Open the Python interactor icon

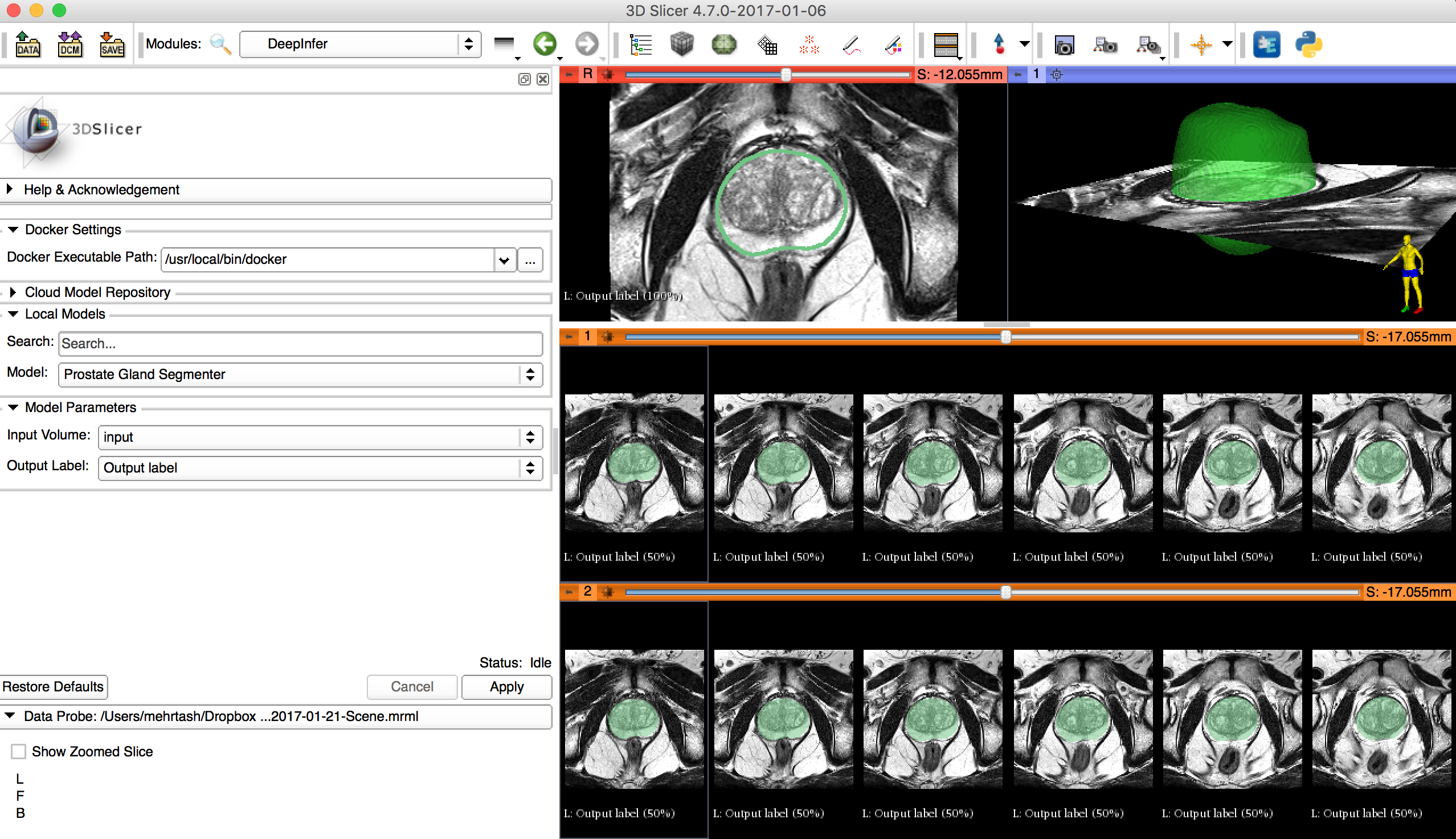[1308, 44]
